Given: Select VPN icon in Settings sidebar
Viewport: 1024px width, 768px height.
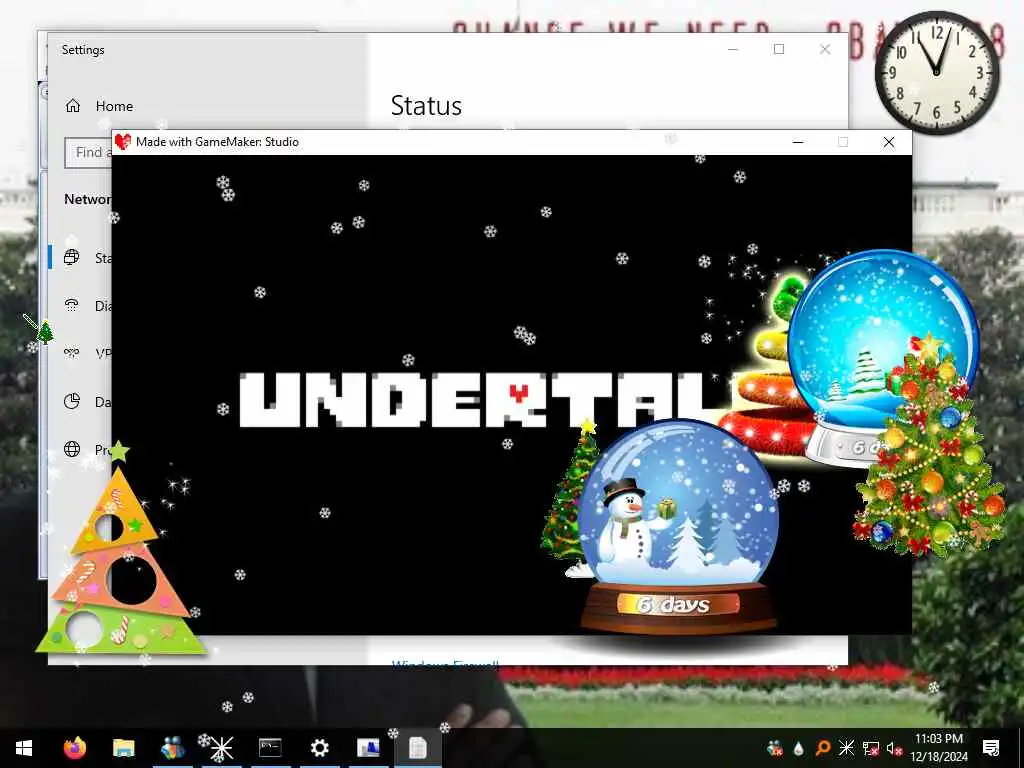Looking at the screenshot, I should pyautogui.click(x=72, y=353).
